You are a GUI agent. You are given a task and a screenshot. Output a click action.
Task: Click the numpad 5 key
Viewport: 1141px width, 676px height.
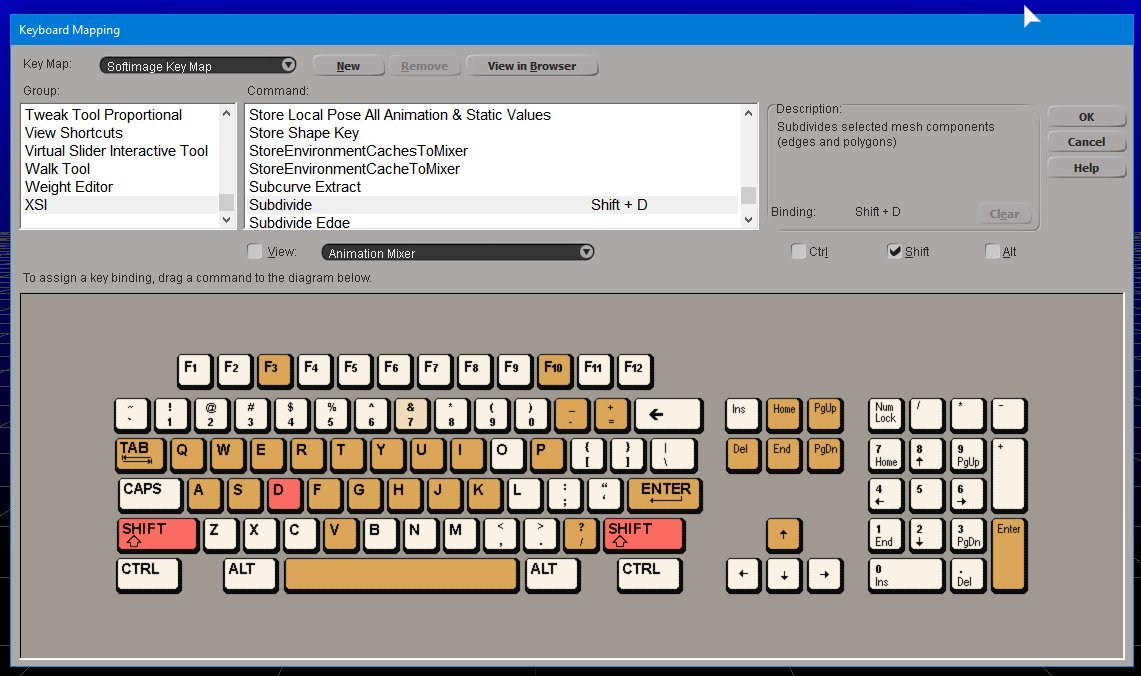pos(926,494)
